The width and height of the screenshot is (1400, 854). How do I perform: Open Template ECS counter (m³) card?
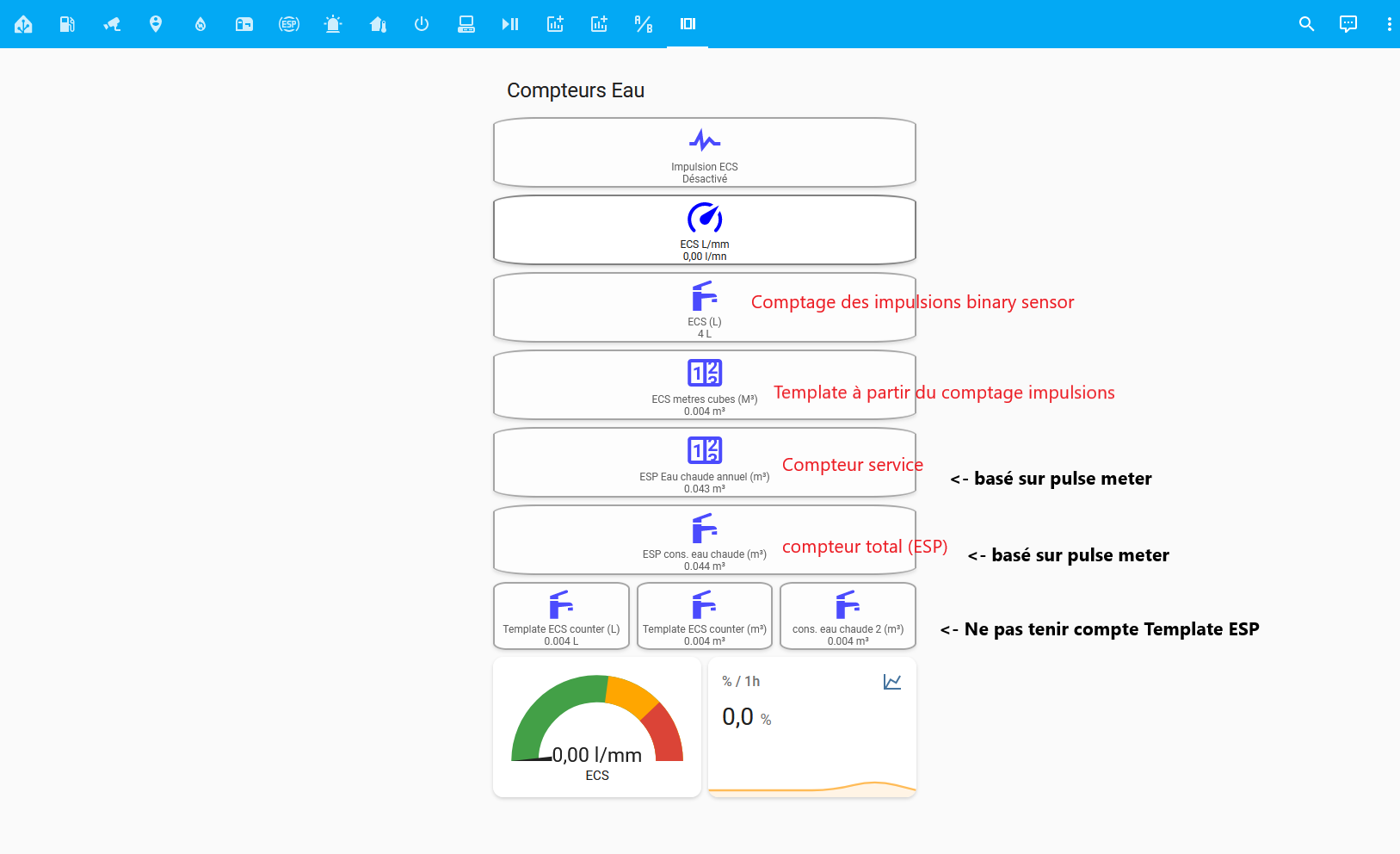click(705, 616)
